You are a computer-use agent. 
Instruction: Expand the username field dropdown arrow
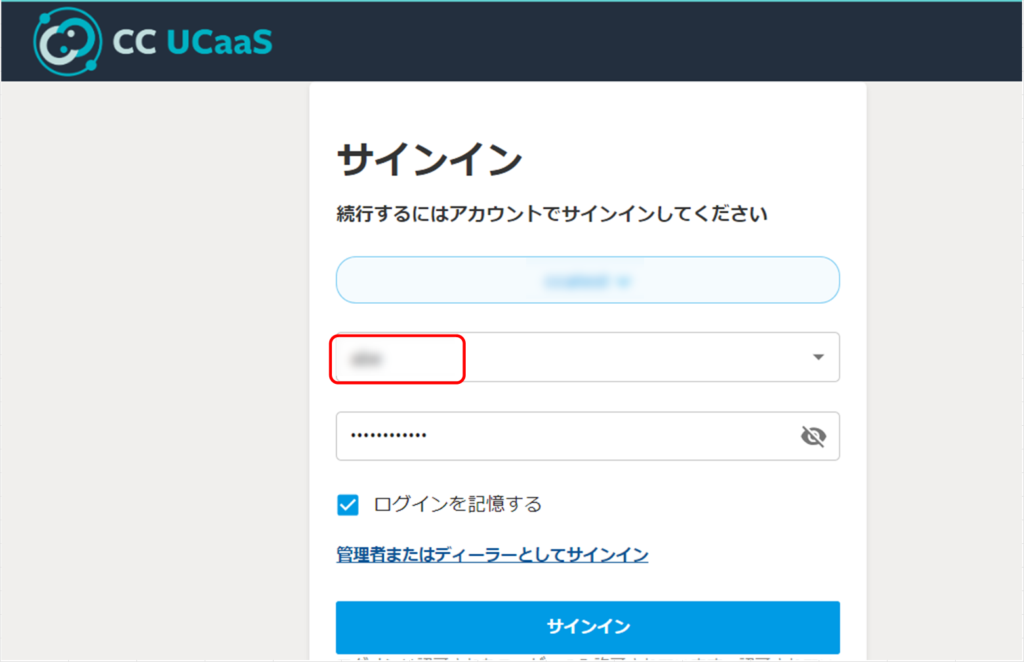(x=818, y=357)
